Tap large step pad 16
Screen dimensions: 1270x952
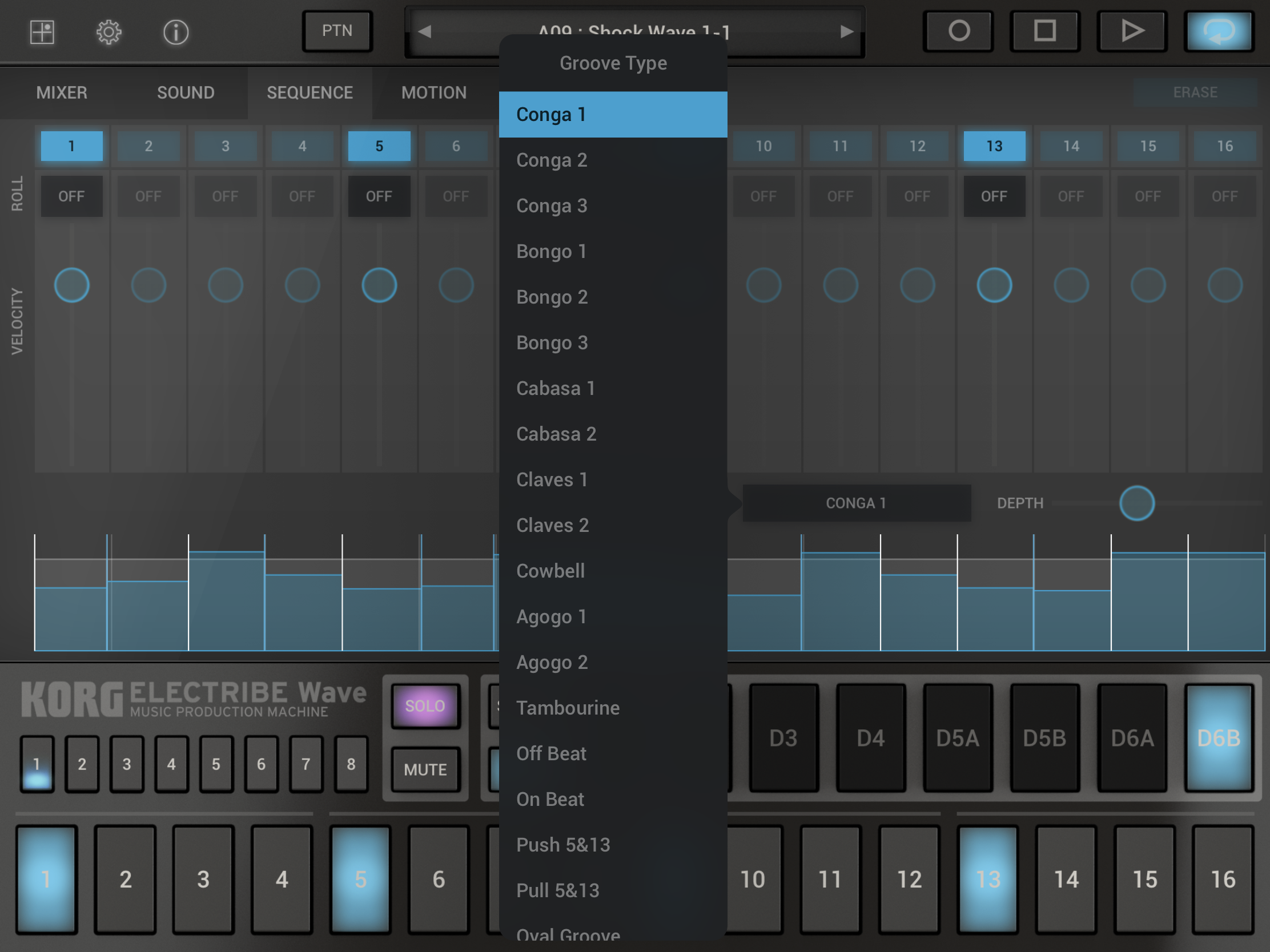click(1223, 879)
